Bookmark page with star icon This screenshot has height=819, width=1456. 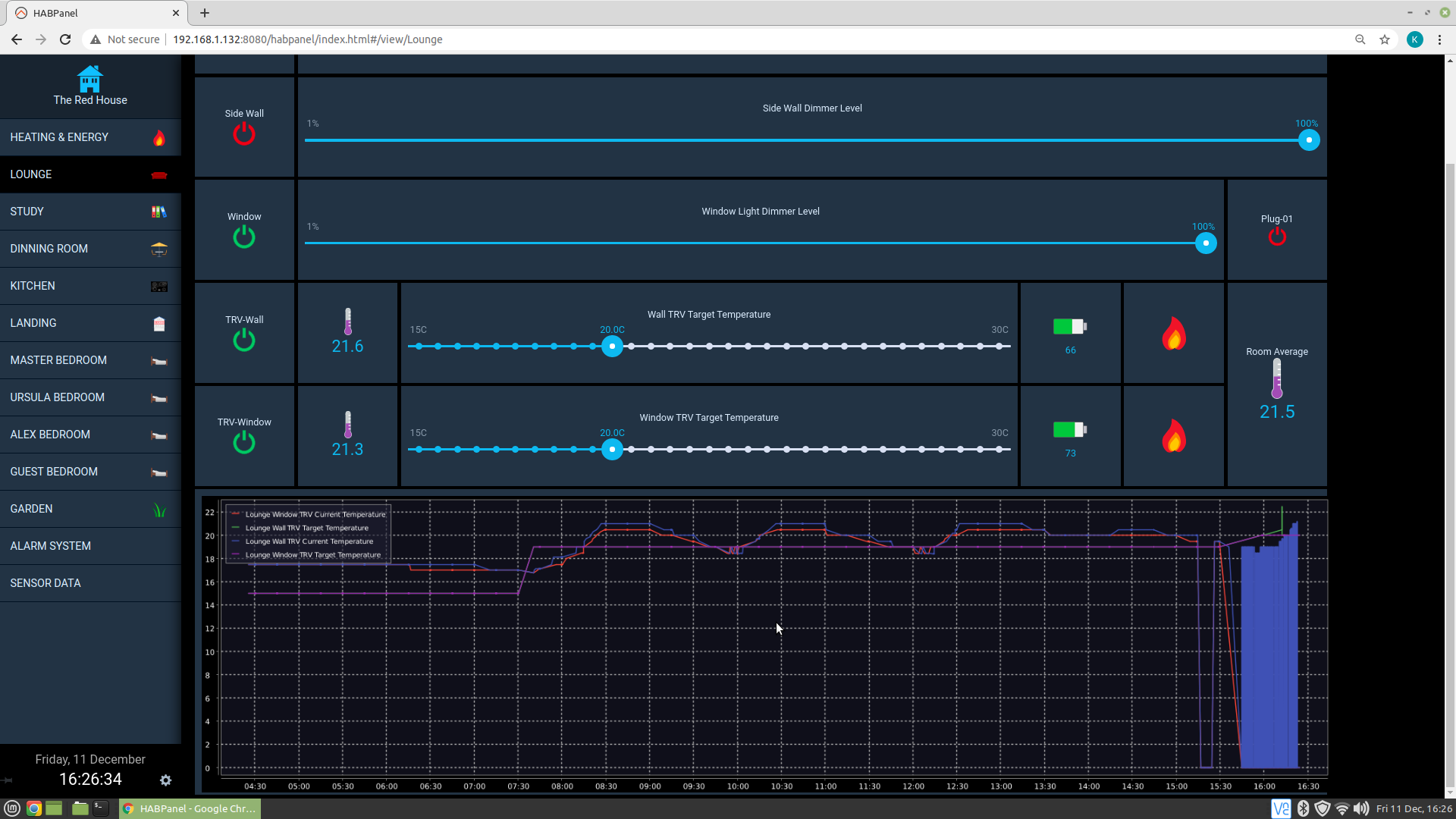1385,39
